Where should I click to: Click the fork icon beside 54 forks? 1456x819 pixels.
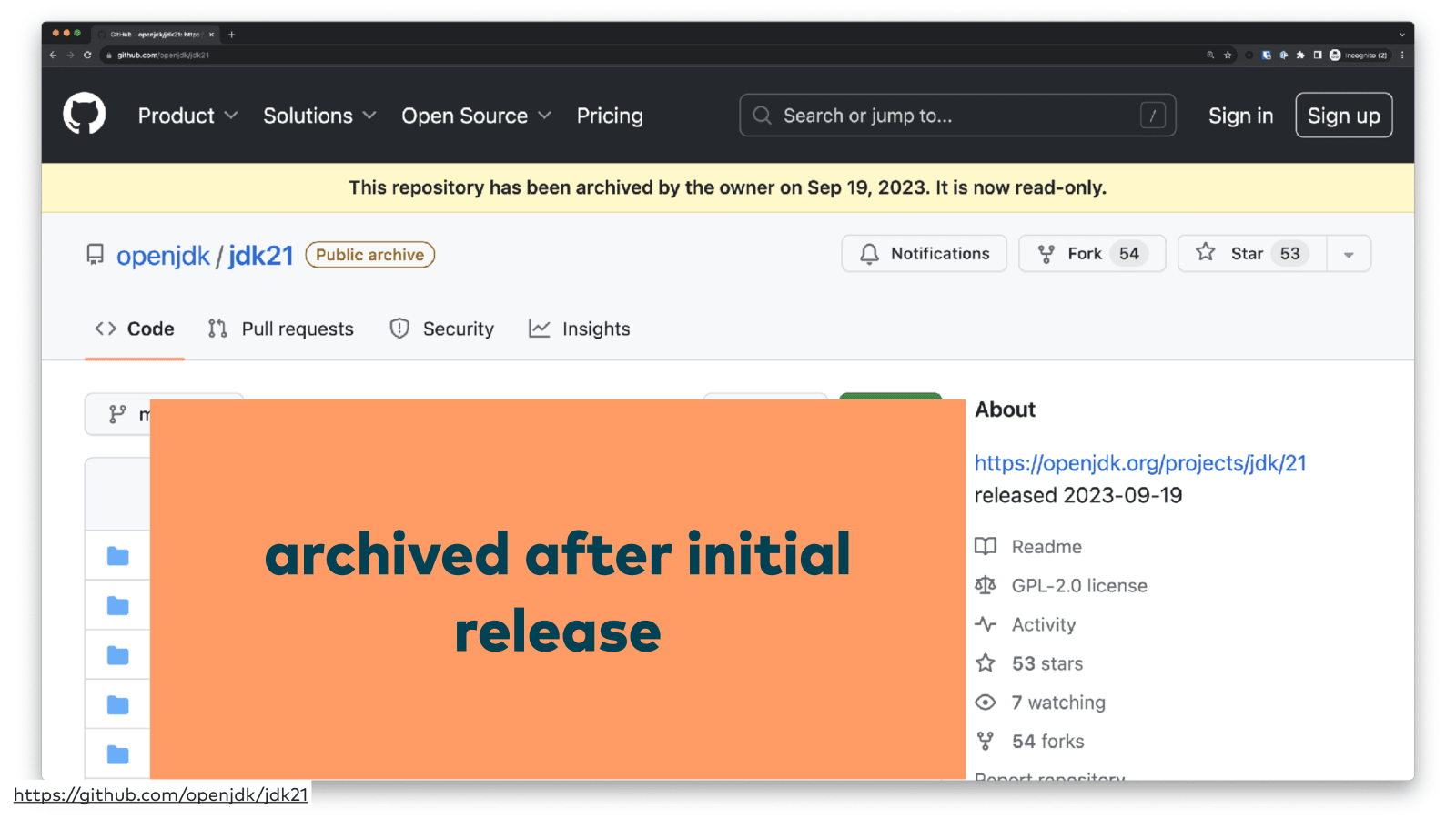(x=986, y=742)
